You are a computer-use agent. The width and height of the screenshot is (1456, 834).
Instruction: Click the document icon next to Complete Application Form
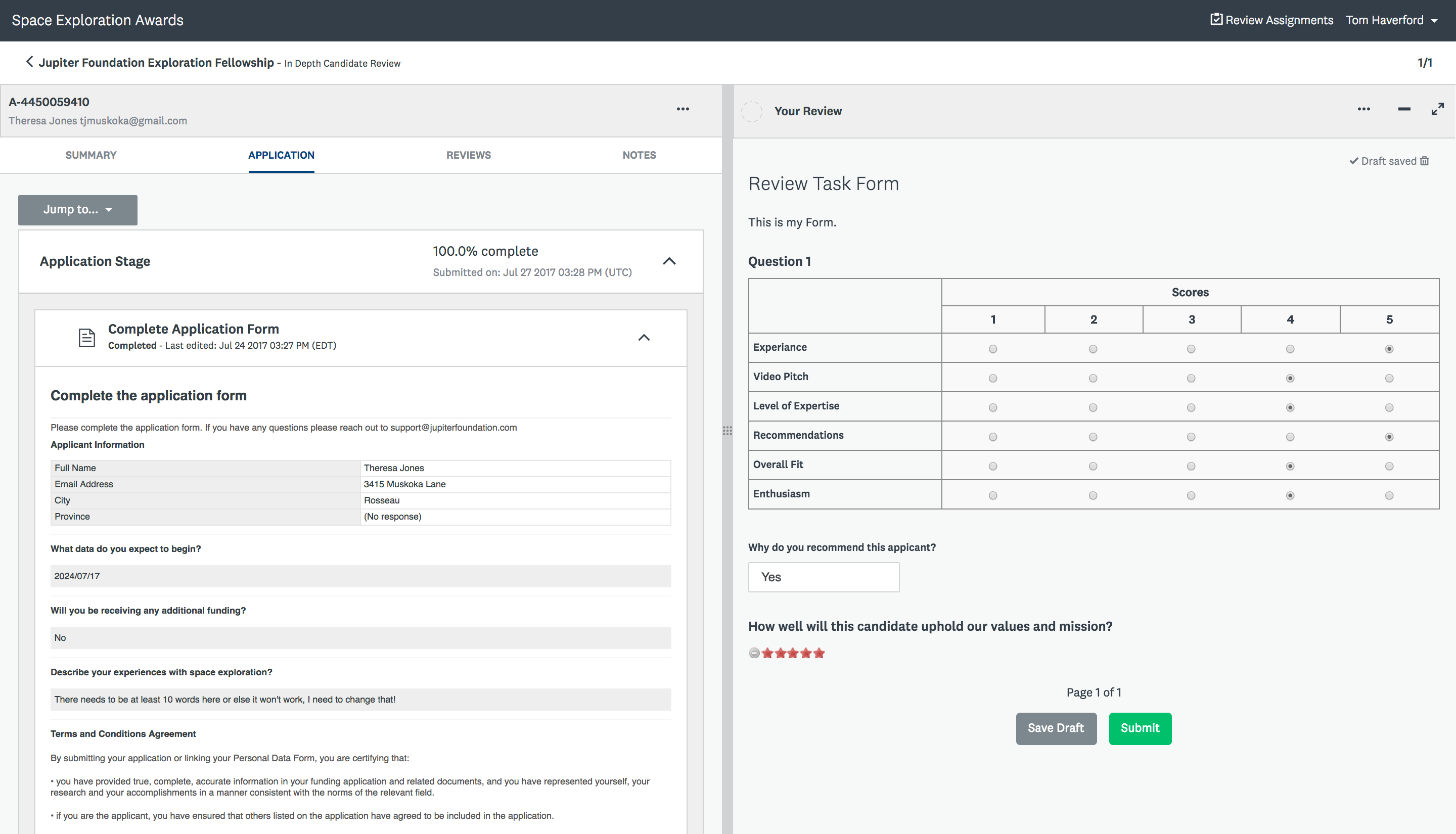(86, 336)
